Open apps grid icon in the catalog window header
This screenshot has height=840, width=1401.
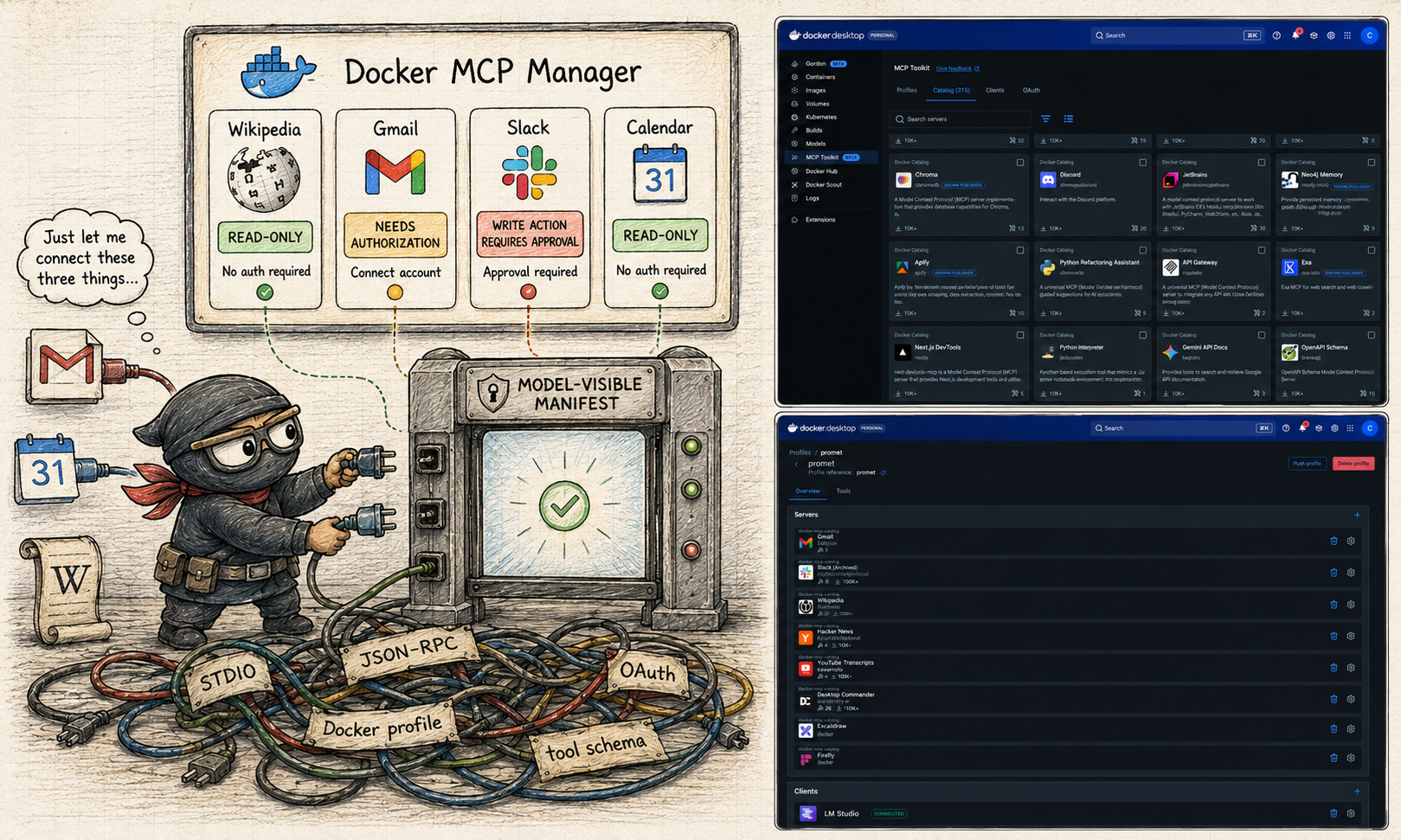[1347, 35]
